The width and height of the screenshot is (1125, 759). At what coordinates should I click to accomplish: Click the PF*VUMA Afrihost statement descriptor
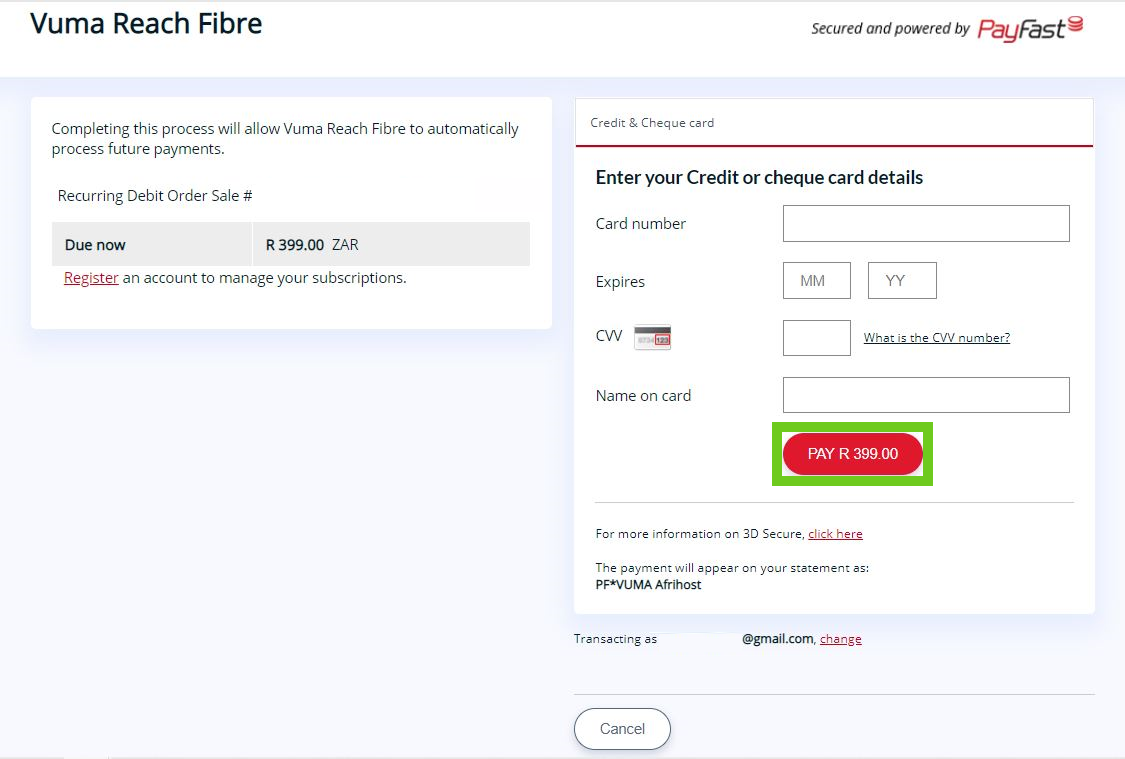click(648, 585)
